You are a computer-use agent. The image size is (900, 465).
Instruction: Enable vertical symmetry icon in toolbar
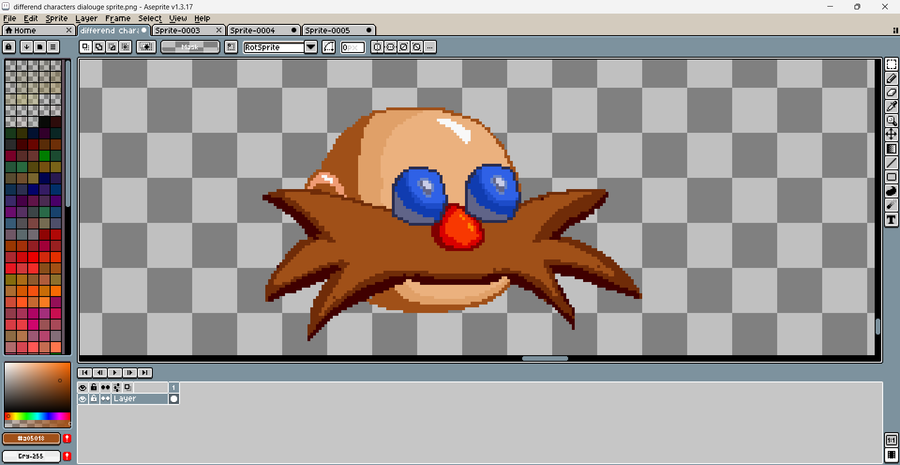point(390,47)
